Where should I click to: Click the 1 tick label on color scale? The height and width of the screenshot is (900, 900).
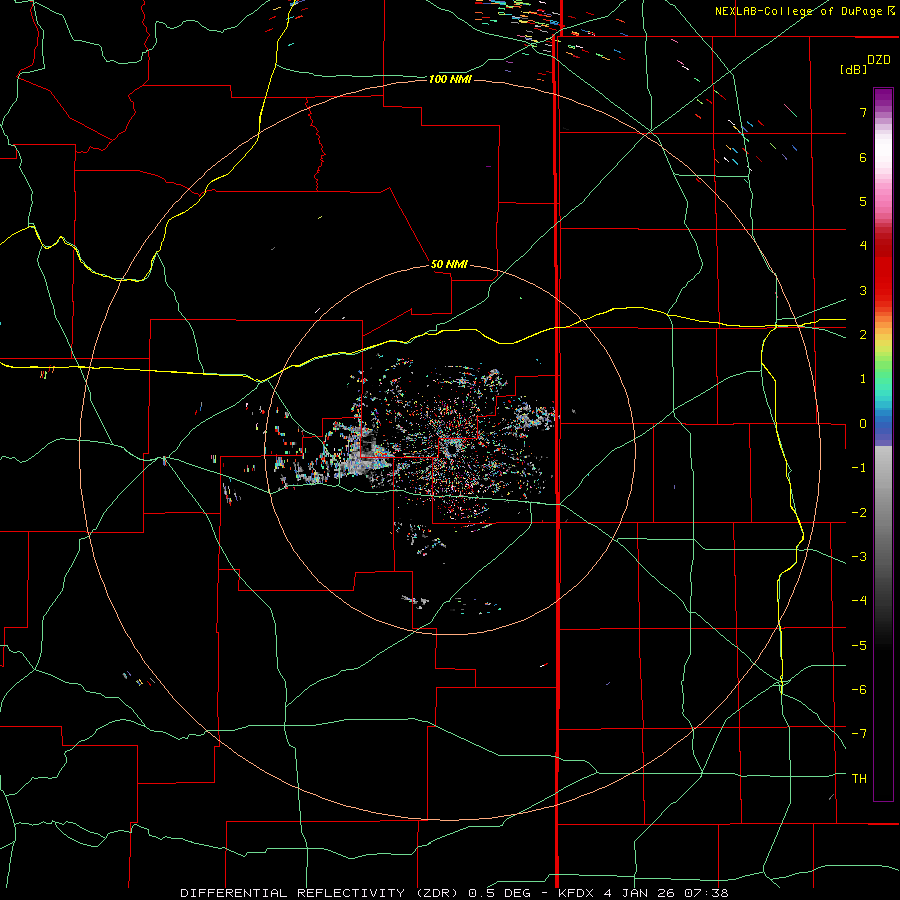[863, 379]
